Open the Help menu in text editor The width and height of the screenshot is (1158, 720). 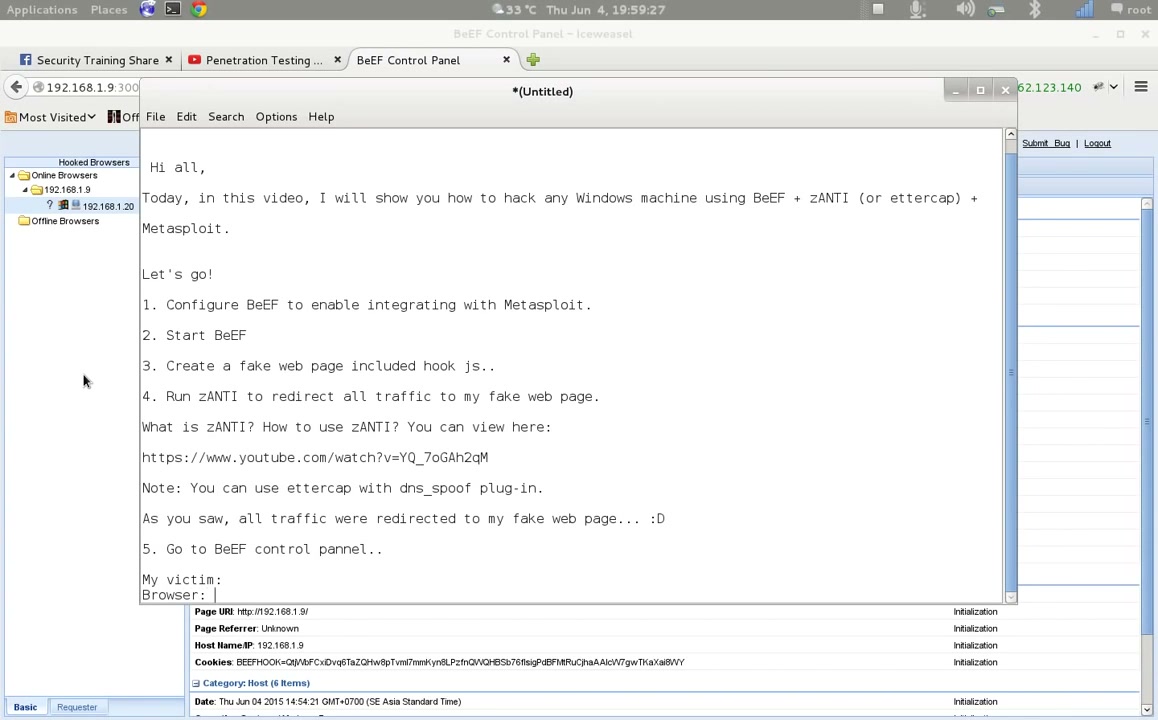click(321, 117)
